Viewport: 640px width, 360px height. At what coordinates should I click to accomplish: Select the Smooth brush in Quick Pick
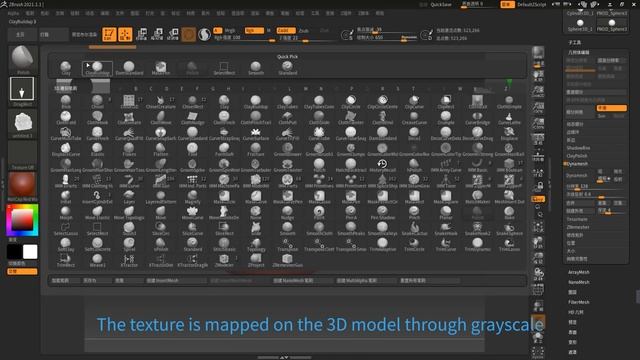tap(256, 68)
